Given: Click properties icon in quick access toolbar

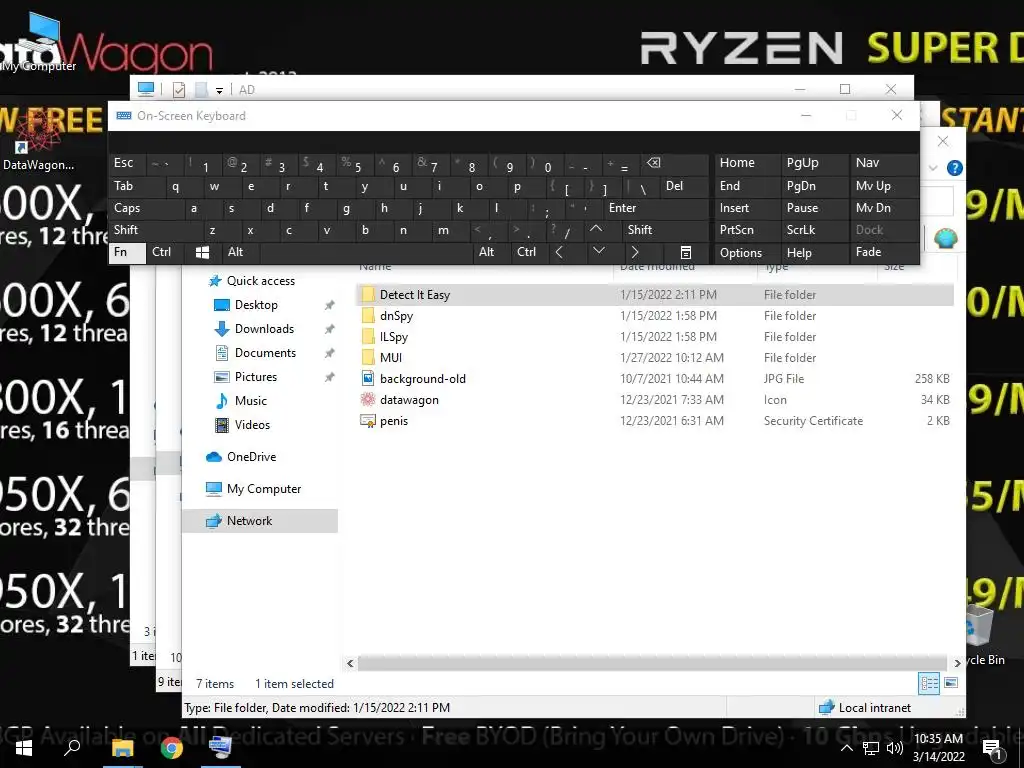Looking at the screenshot, I should (178, 89).
